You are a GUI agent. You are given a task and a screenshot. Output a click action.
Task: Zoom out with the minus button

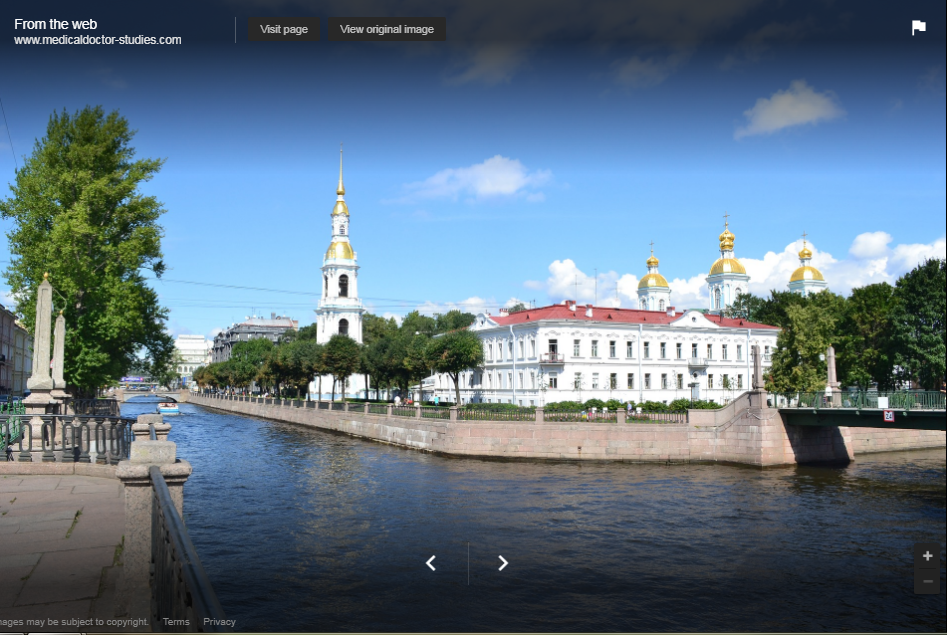point(927,581)
